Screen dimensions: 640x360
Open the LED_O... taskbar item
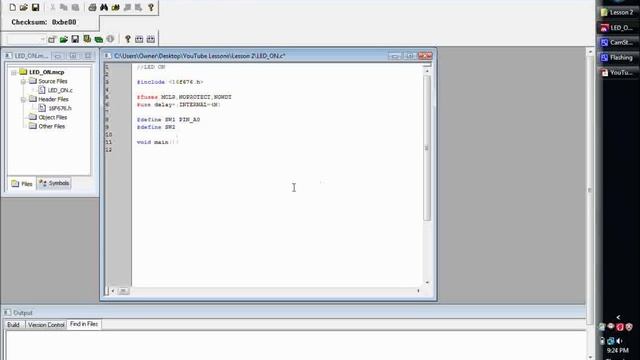(x=617, y=28)
